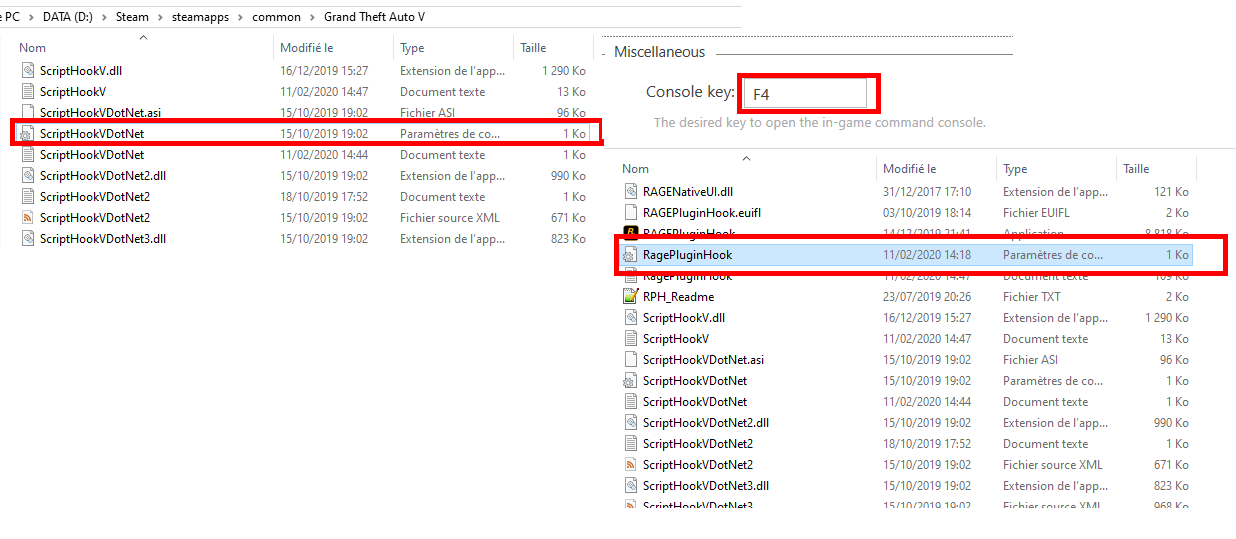Expand the chevron after common in the address bar

pyautogui.click(x=312, y=17)
